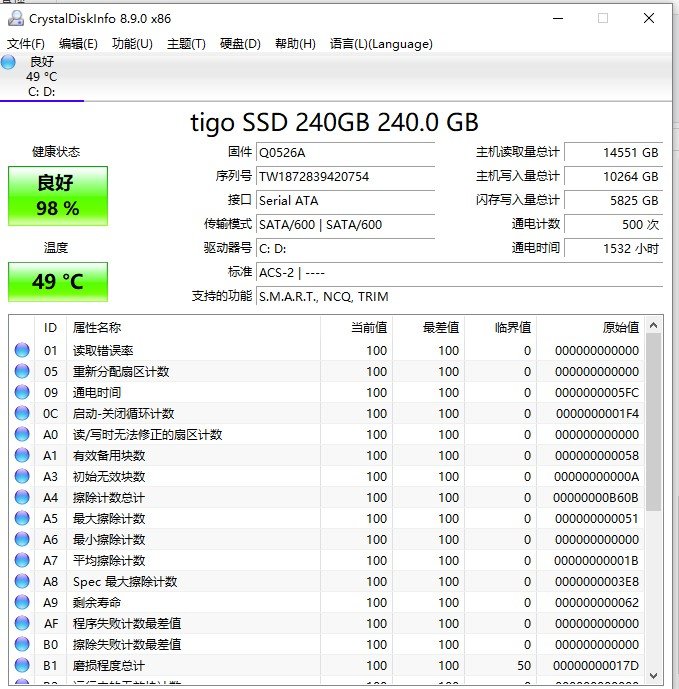Select raw value 0000000003E8 in row A8
This screenshot has height=689, width=679.
coord(597,581)
